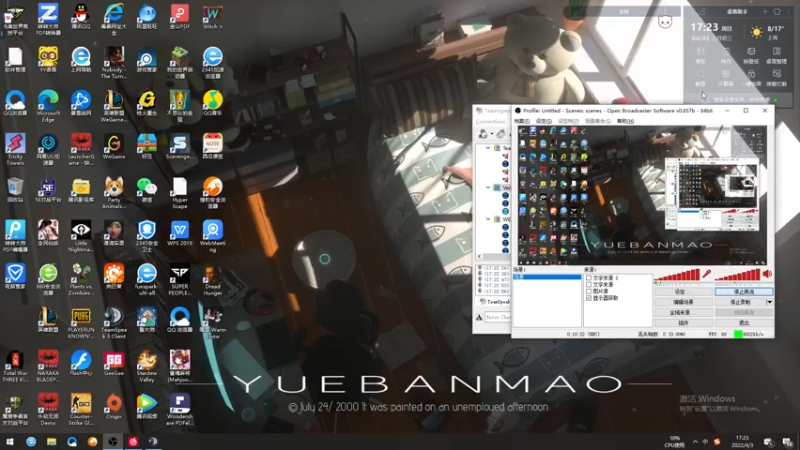Toggle the 文字来源 source checkbox
Image resolution: width=800 pixels, height=450 pixels.
point(589,285)
